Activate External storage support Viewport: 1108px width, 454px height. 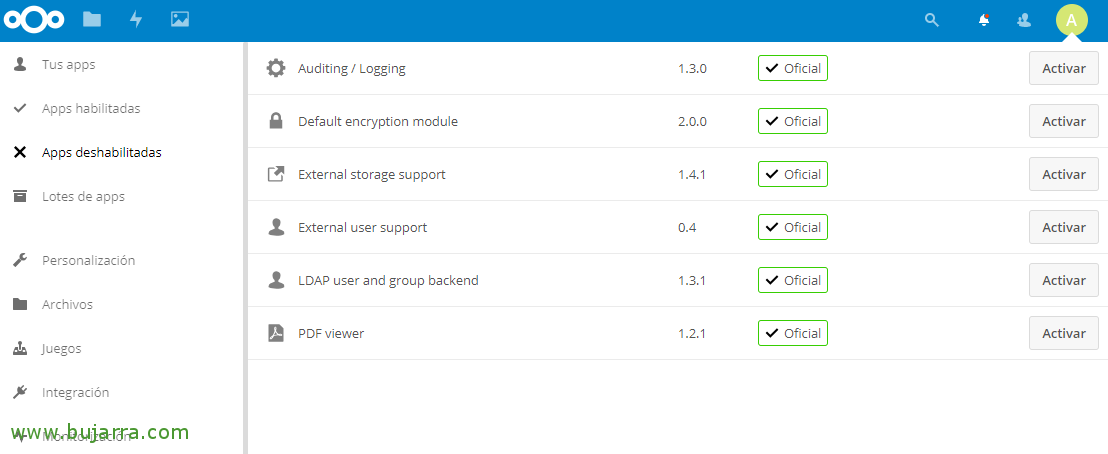(1063, 174)
